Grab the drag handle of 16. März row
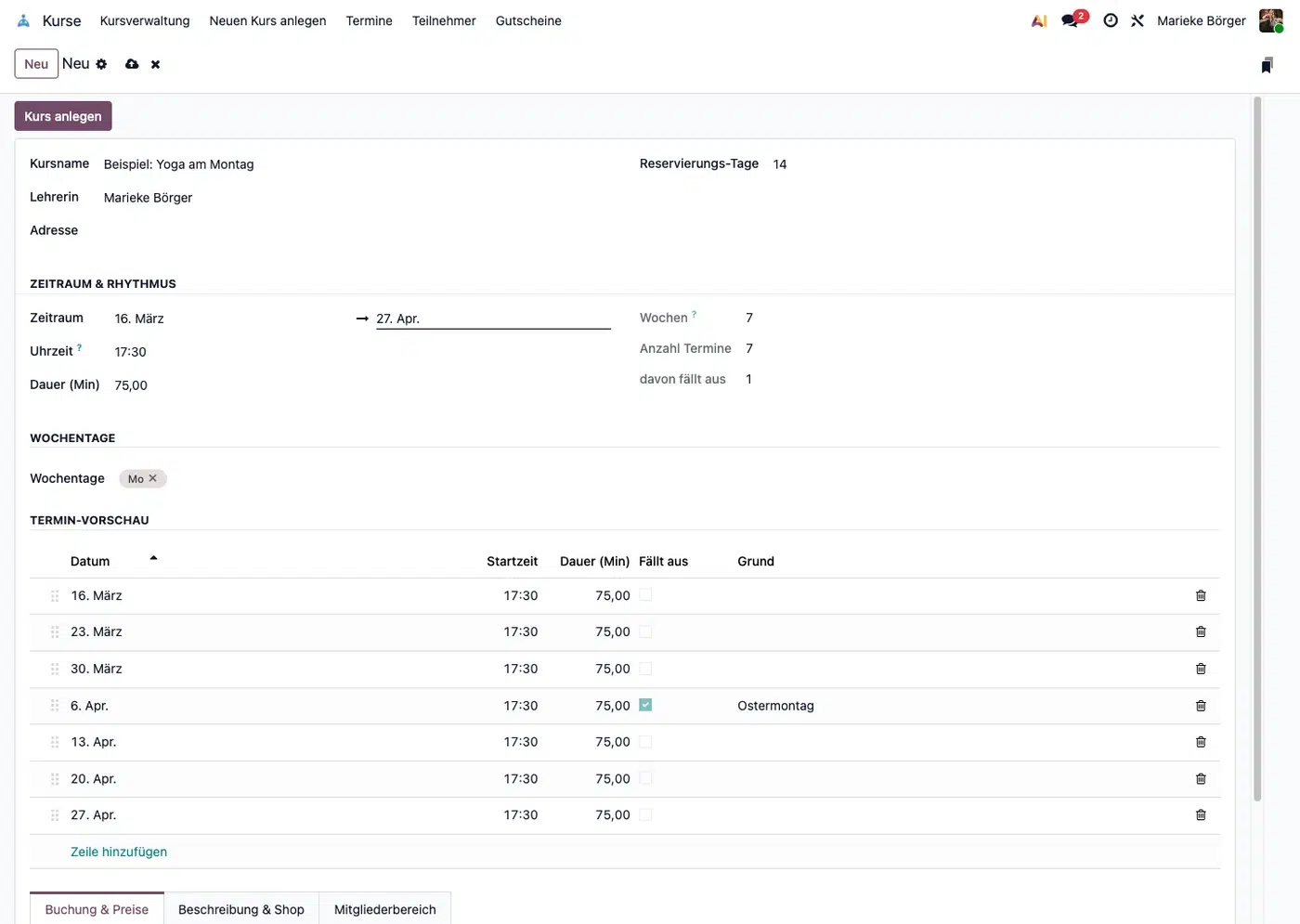 coord(55,596)
